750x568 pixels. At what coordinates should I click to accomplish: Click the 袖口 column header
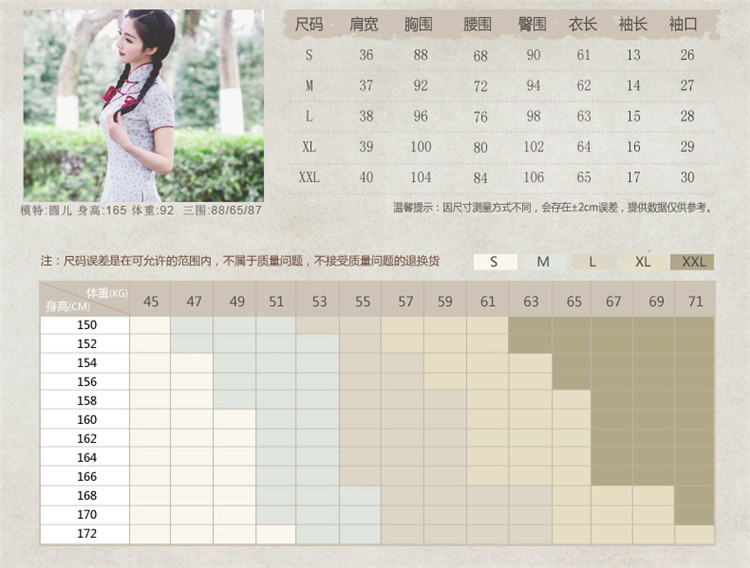coord(684,24)
